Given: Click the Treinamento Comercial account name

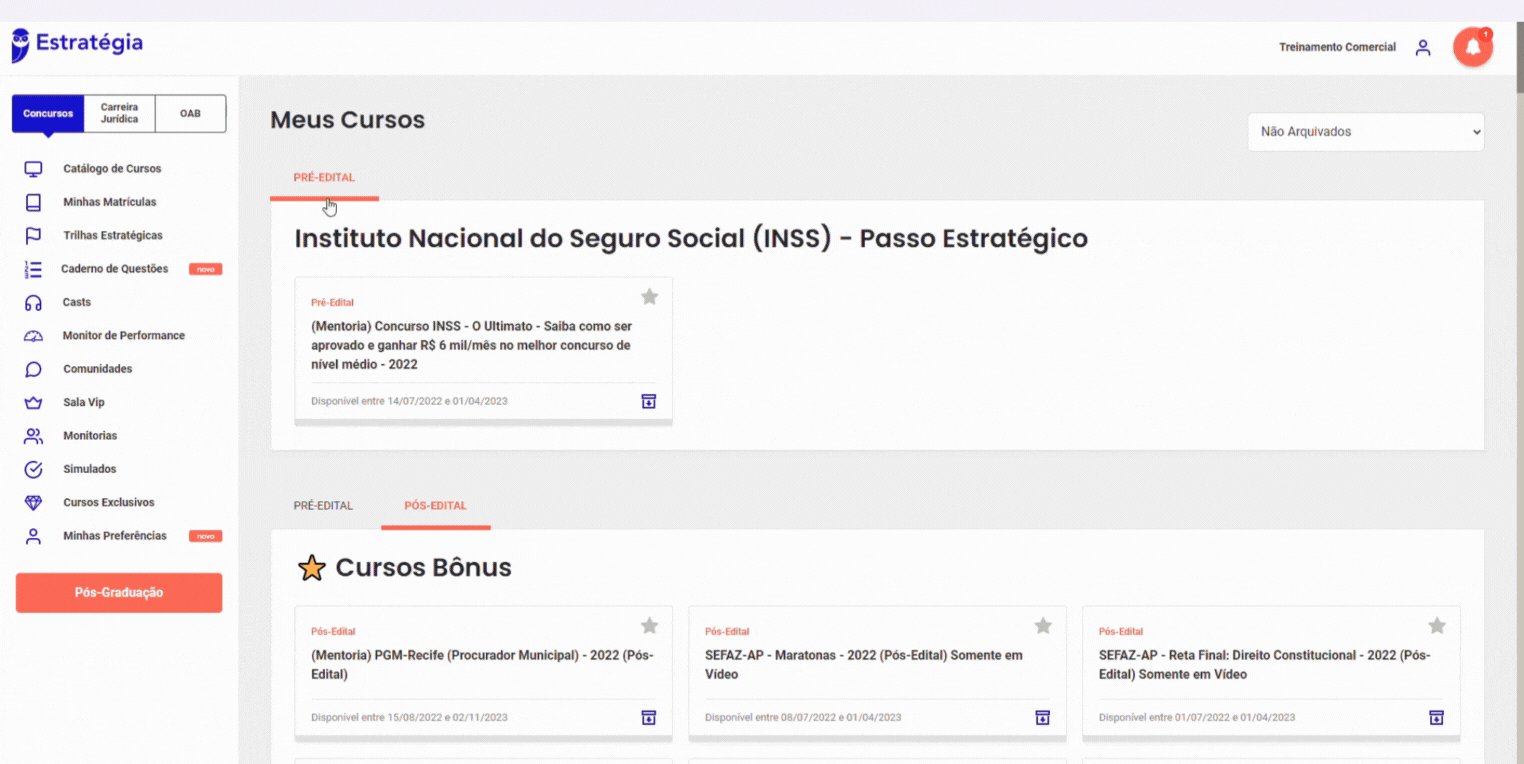Looking at the screenshot, I should (x=1337, y=48).
